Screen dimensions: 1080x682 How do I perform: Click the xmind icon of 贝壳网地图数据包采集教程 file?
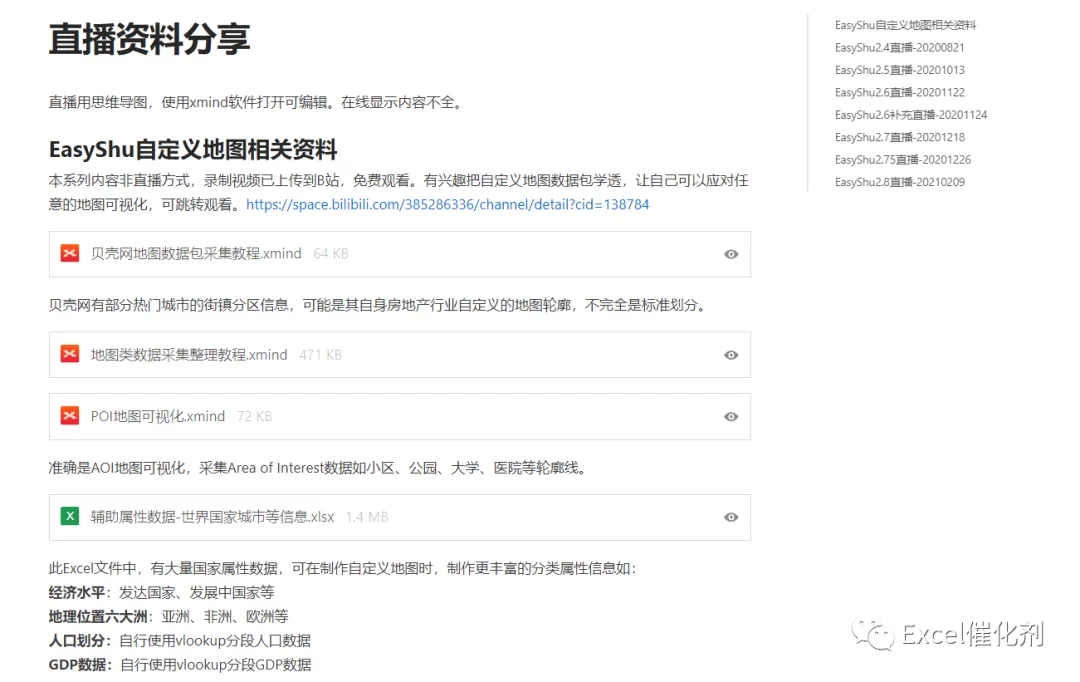coord(70,254)
